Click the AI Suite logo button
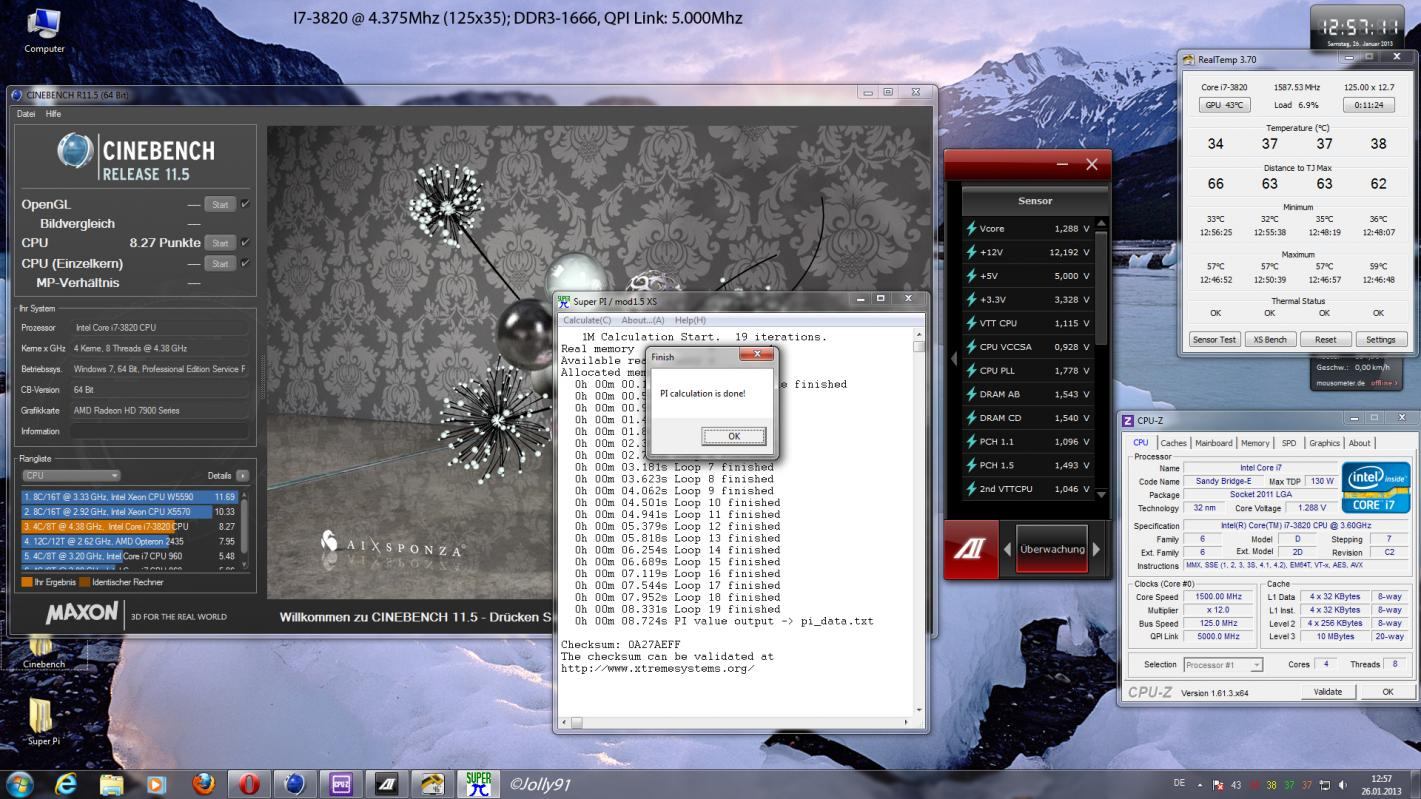This screenshot has width=1421, height=799. click(x=971, y=549)
